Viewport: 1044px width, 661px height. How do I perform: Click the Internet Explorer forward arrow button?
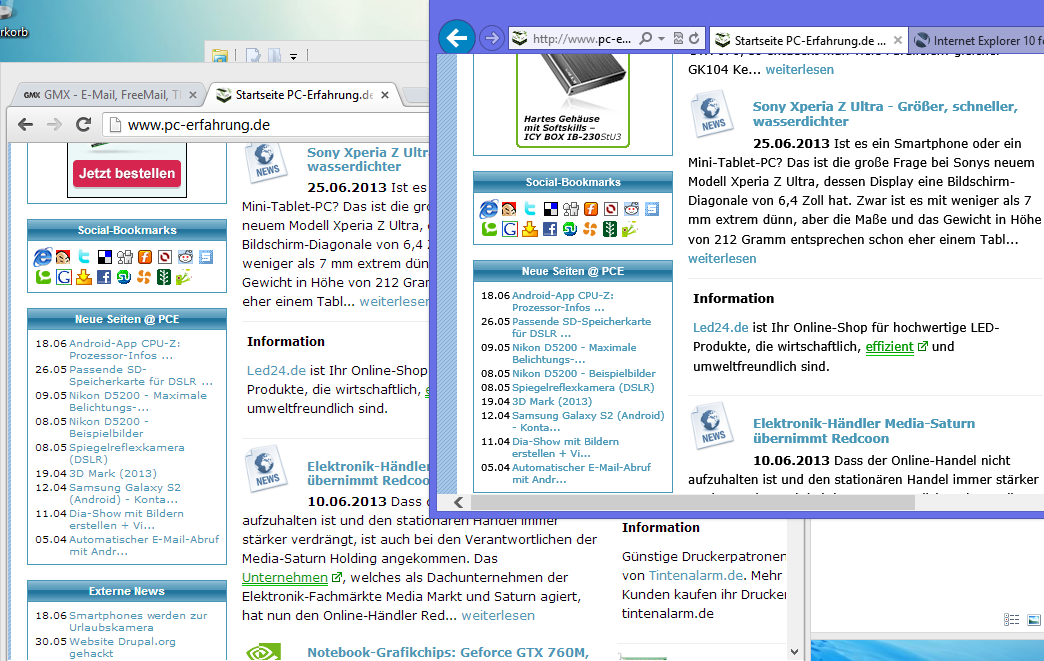pos(491,39)
